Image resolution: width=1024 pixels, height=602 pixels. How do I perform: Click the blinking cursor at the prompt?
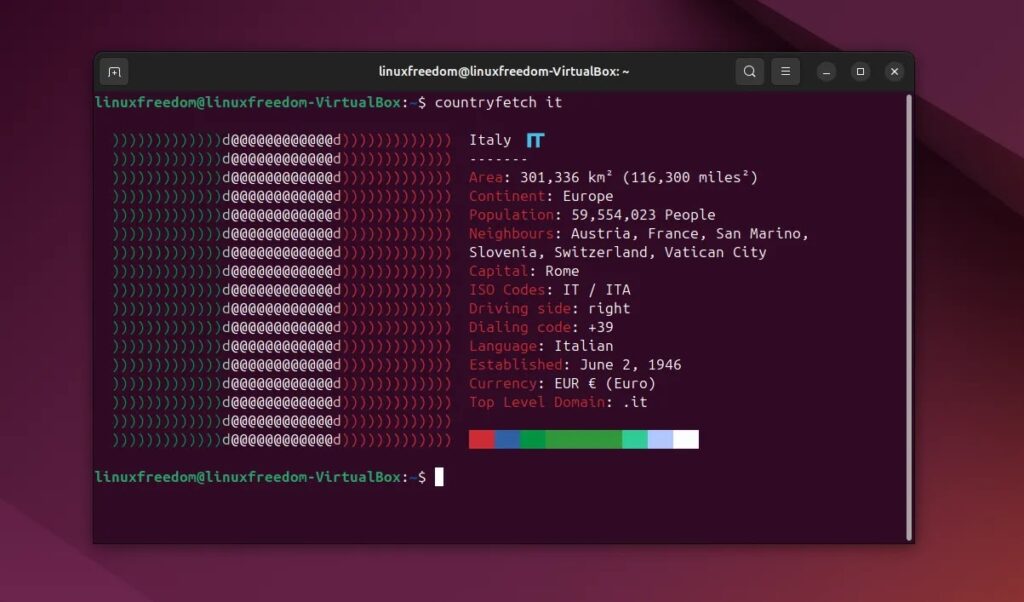pyautogui.click(x=439, y=477)
